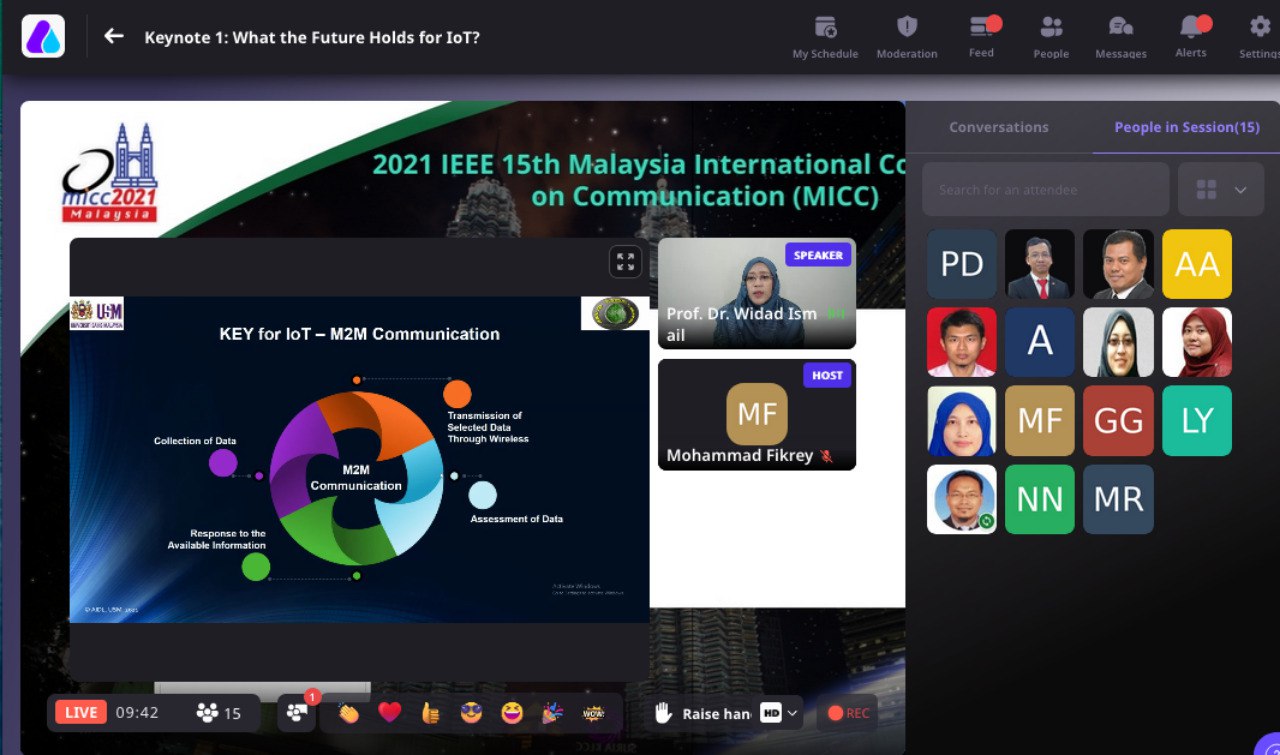This screenshot has height=755, width=1280.
Task: Open the chat bubble with notification badge
Action: 297,712
